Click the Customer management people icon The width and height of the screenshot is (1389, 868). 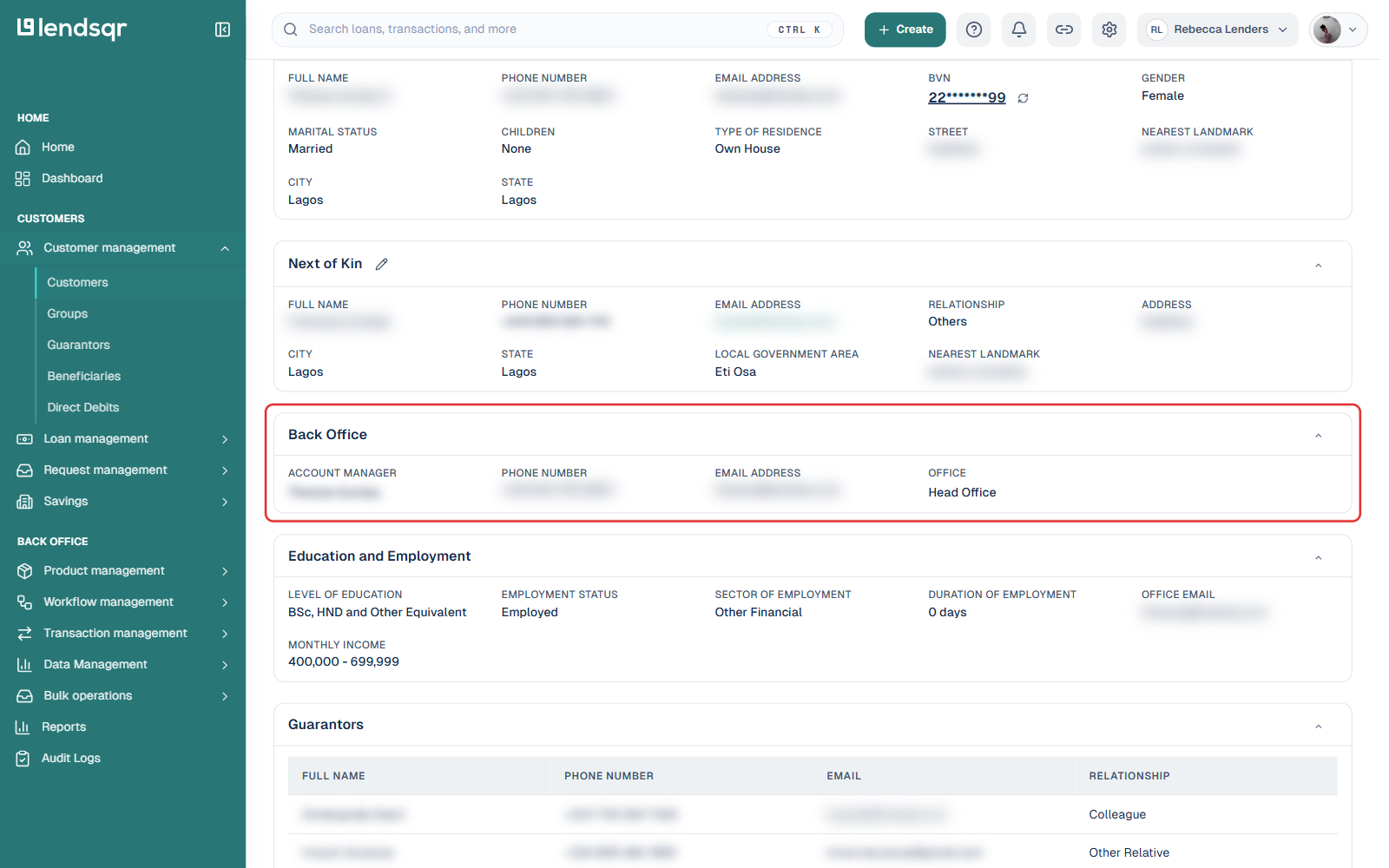pos(24,248)
